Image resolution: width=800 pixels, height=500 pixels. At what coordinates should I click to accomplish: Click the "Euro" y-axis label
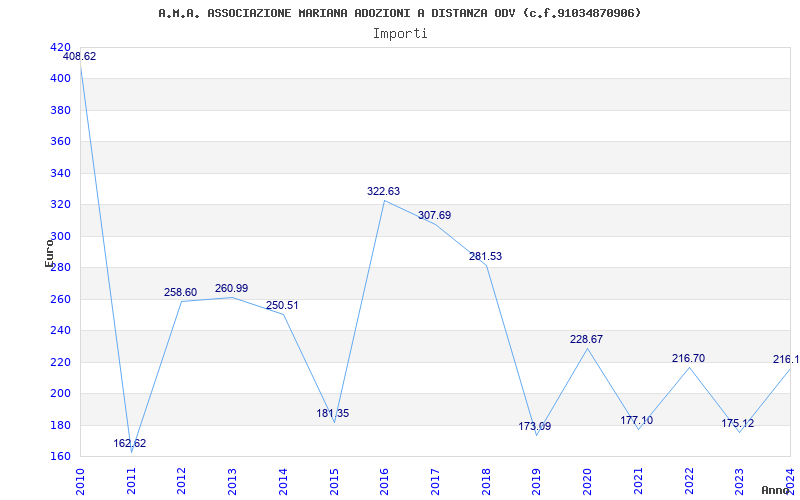[x=49, y=252]
